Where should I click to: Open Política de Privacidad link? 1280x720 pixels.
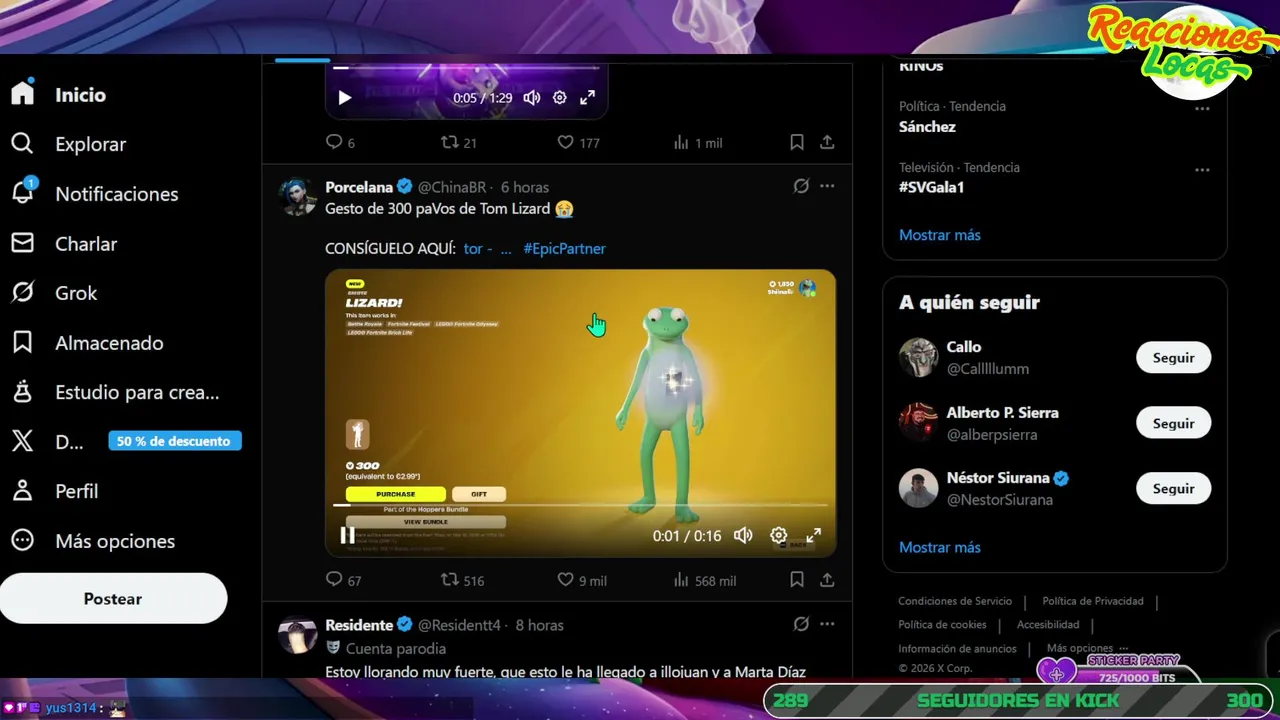[1093, 601]
